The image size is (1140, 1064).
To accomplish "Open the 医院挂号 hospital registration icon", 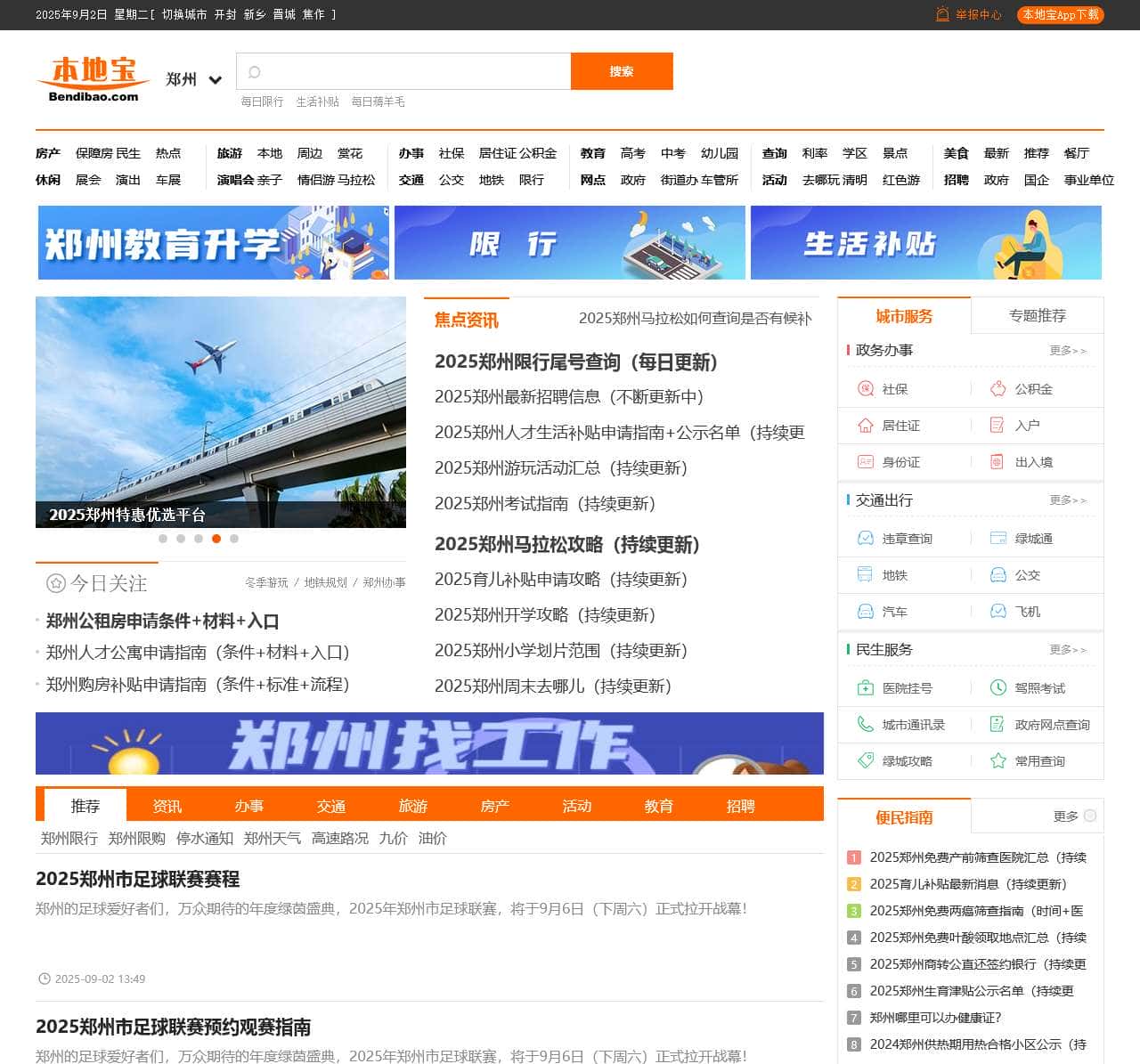I will (865, 688).
